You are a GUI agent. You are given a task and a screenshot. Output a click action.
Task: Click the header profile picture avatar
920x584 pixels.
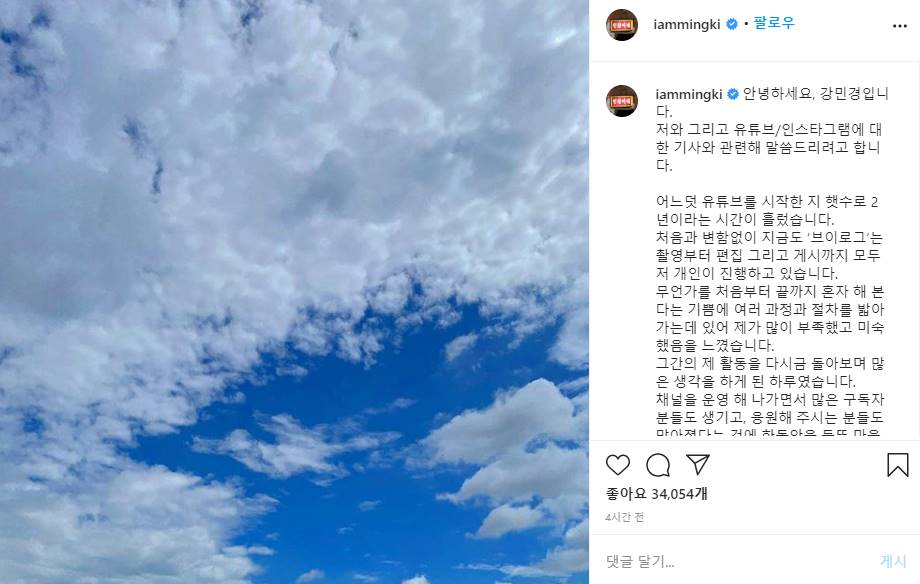pos(622,25)
